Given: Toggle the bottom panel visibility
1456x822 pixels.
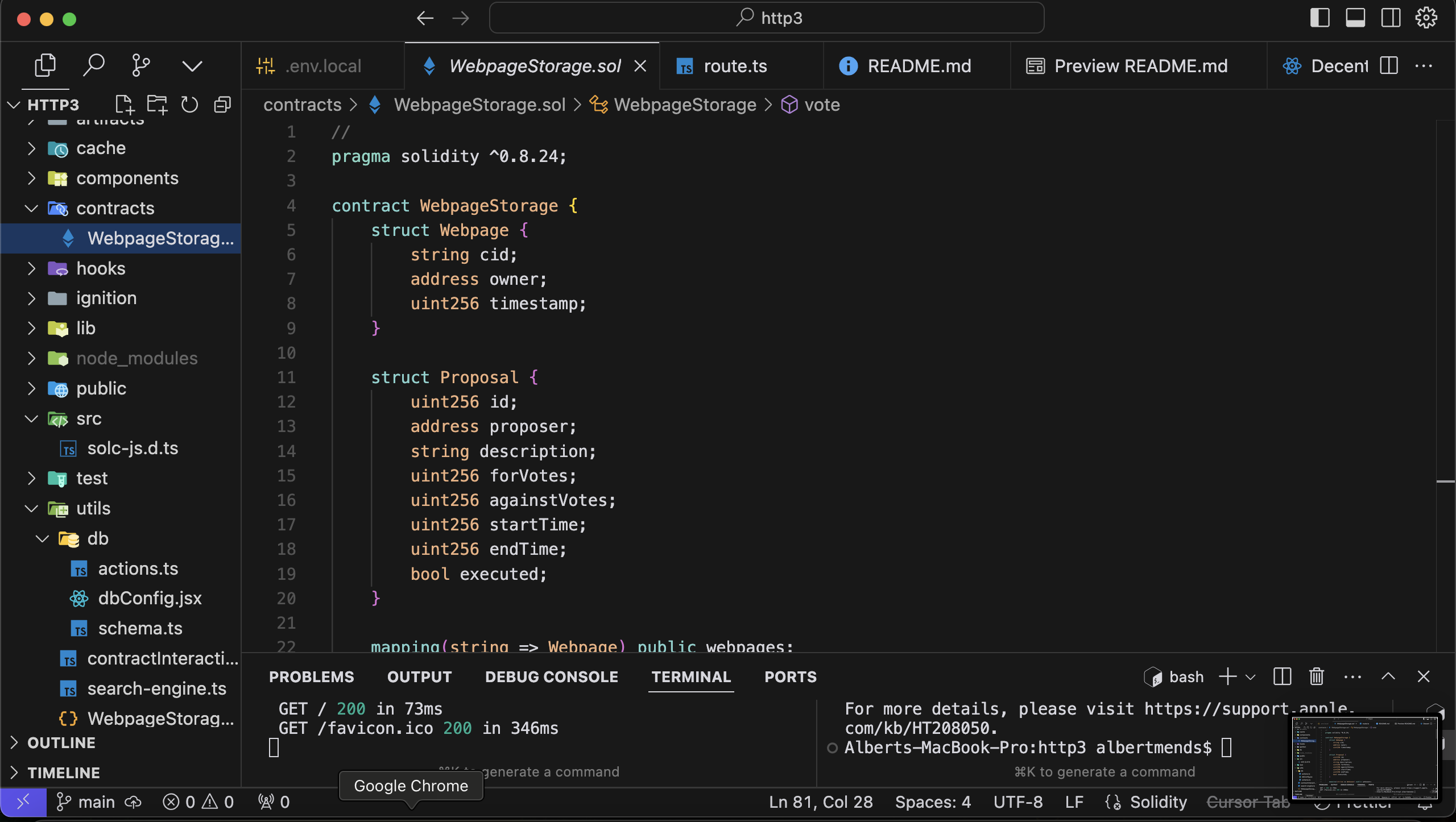Looking at the screenshot, I should click(x=1355, y=18).
